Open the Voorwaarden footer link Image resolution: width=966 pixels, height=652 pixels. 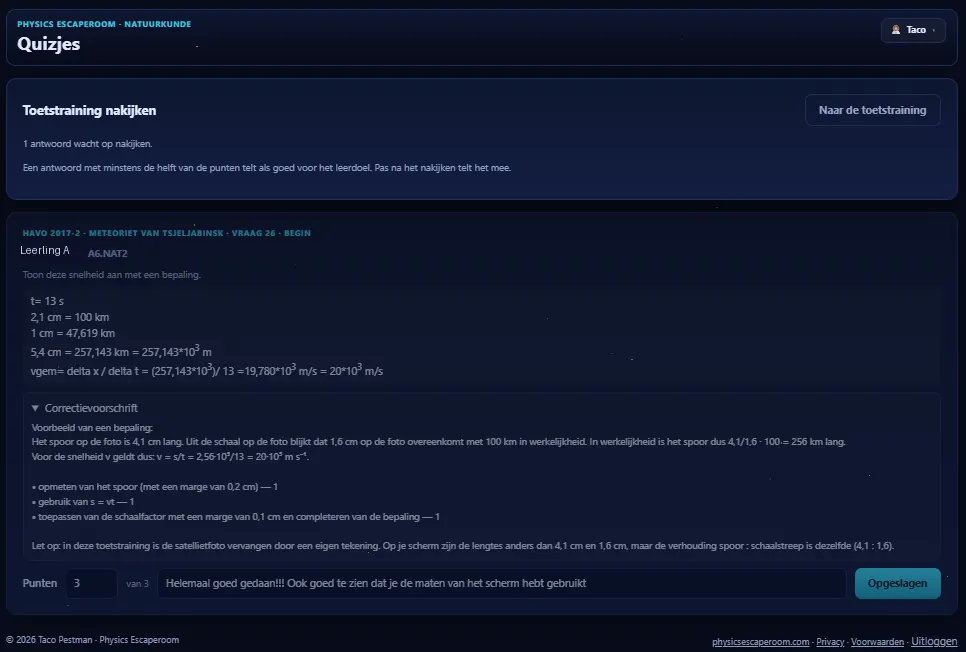click(877, 642)
